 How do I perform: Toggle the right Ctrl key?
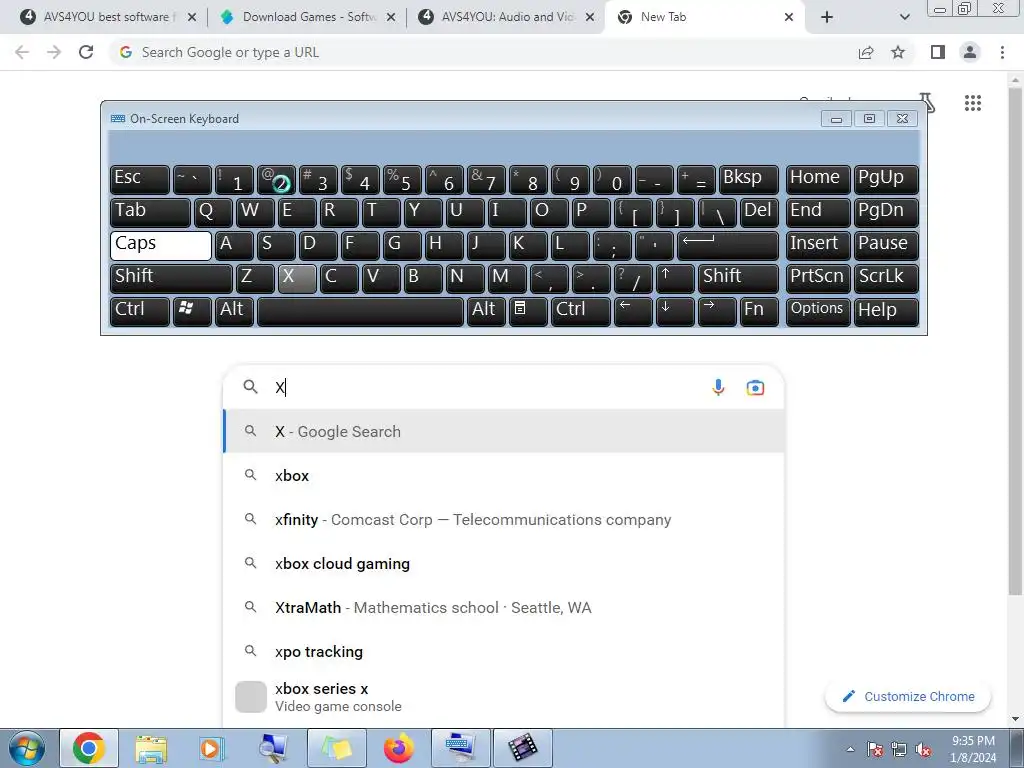[581, 311]
